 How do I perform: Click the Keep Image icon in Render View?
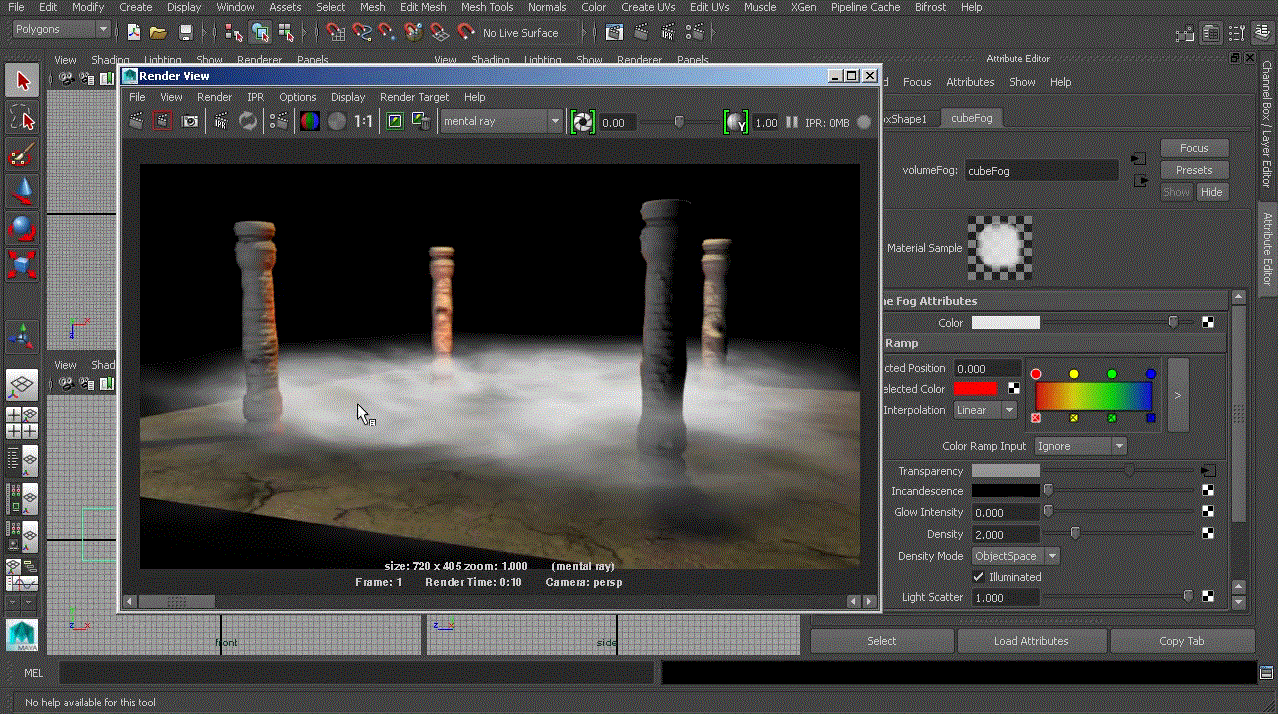pos(395,122)
